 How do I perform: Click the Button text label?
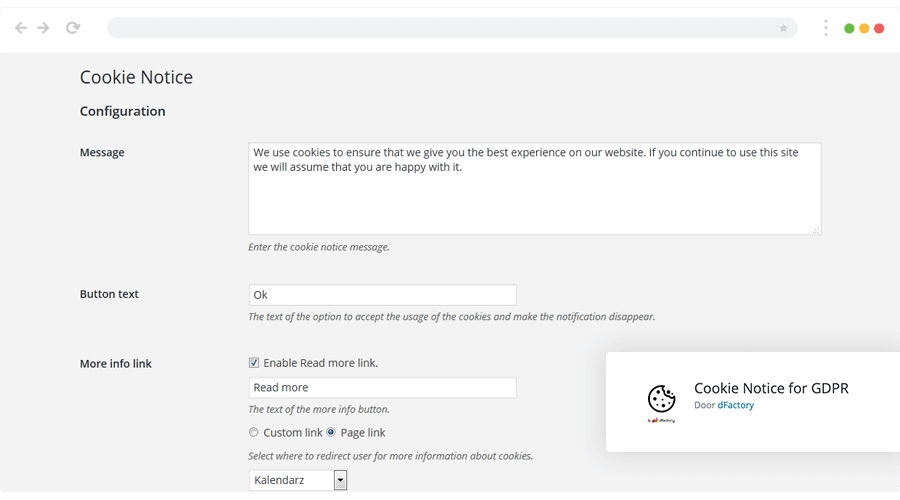109,294
